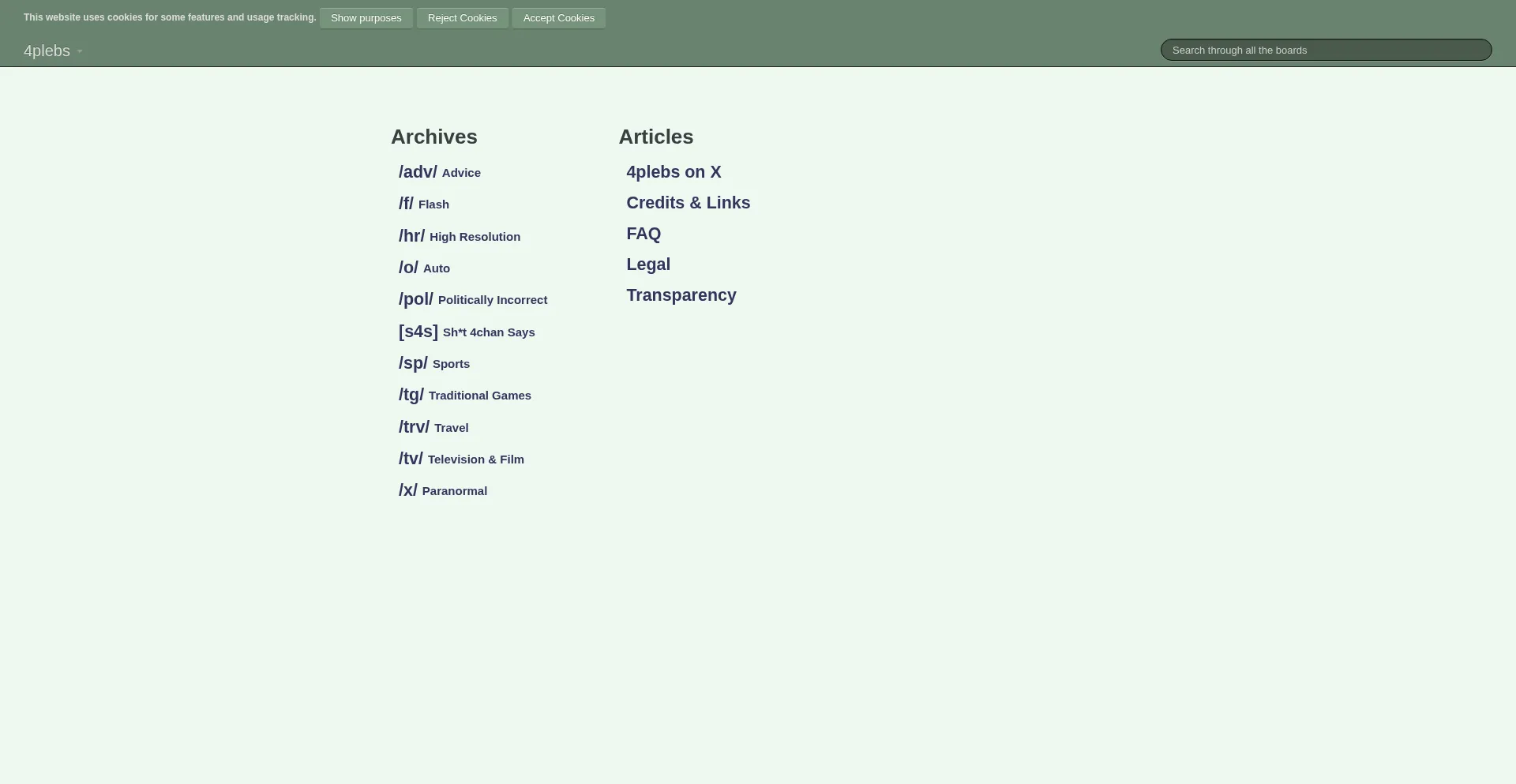The width and height of the screenshot is (1516, 784).
Task: Open the /adv/ Advice archive
Action: [x=440, y=172]
